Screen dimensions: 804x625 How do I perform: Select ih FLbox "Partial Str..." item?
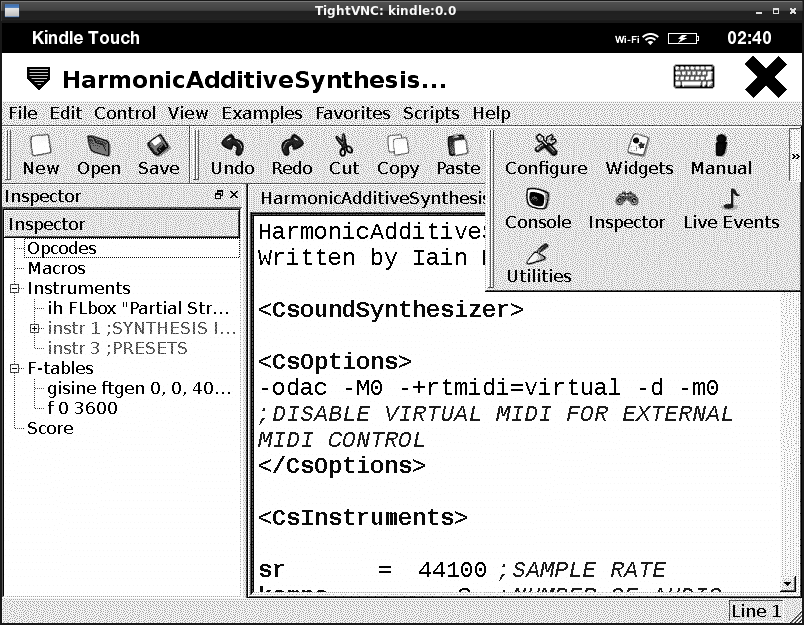coord(138,308)
